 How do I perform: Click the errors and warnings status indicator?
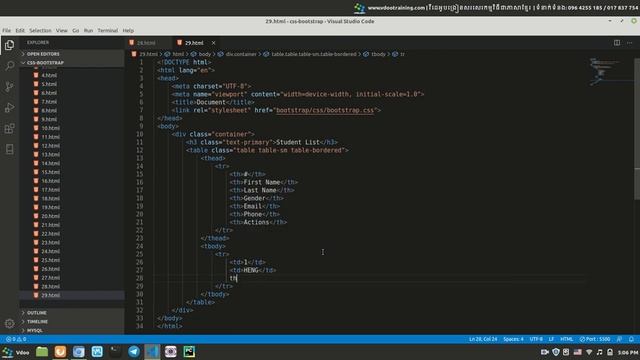click(16, 339)
